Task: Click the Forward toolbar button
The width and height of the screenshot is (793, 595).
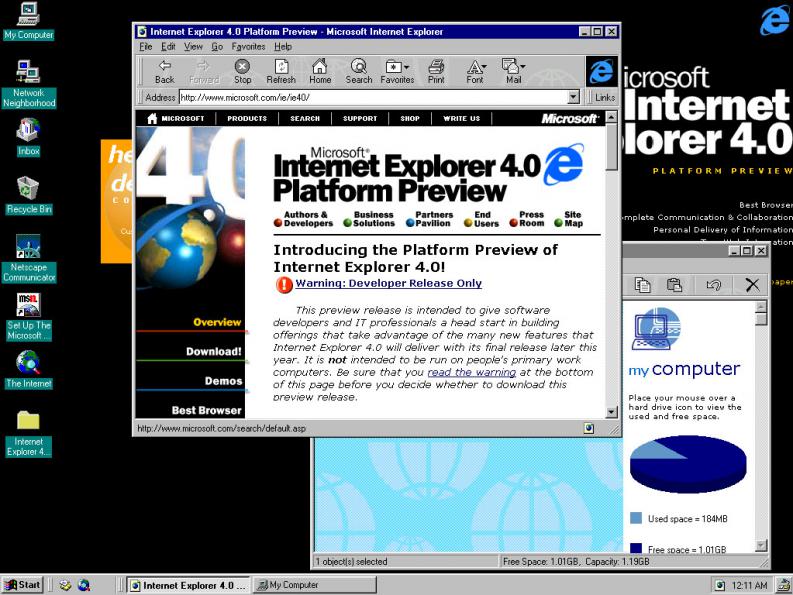Action: pyautogui.click(x=204, y=71)
